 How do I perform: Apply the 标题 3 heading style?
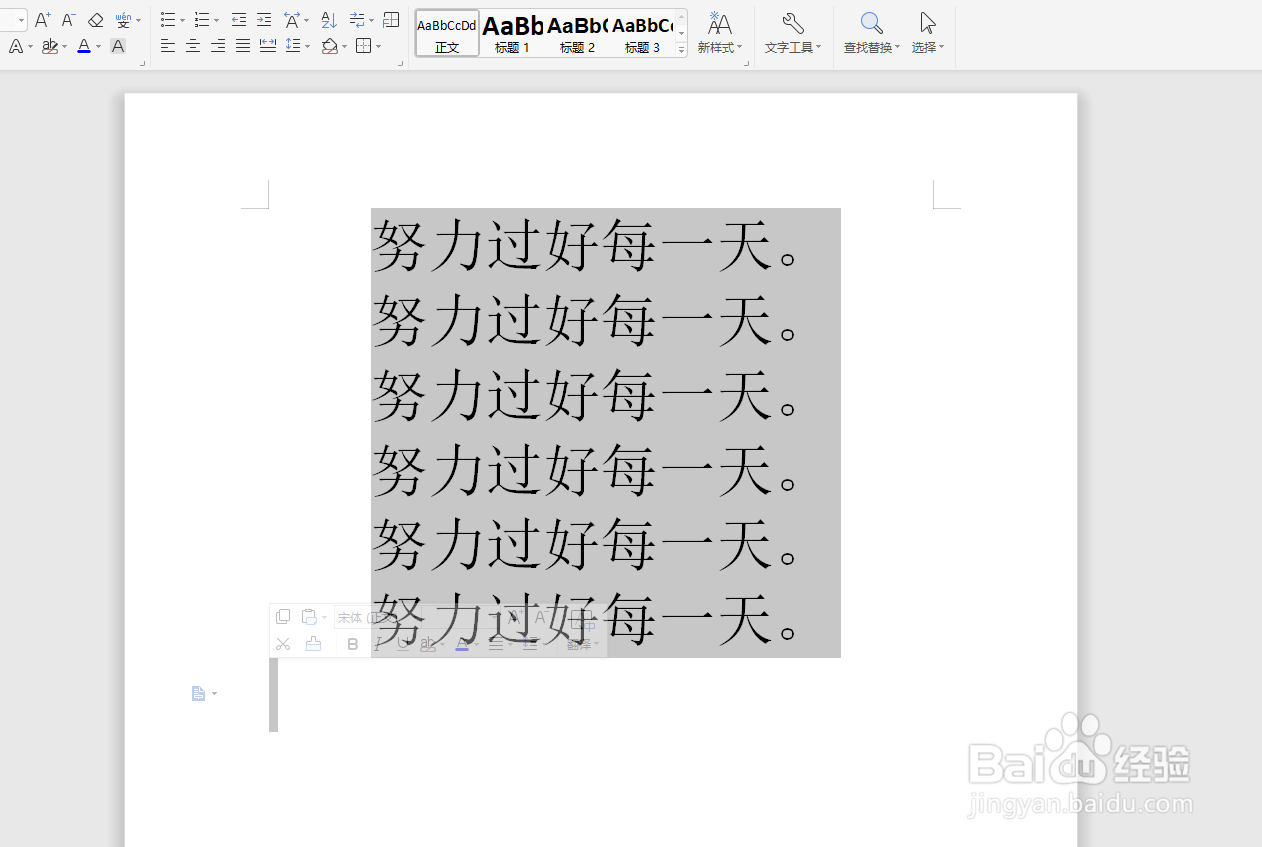(642, 34)
